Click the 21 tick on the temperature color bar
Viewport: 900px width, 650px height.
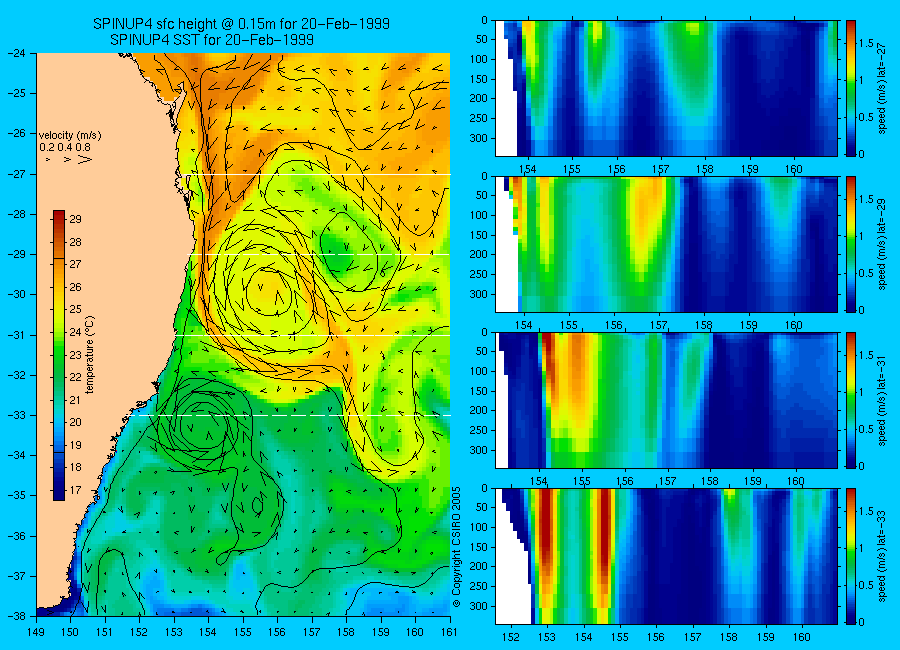75,400
